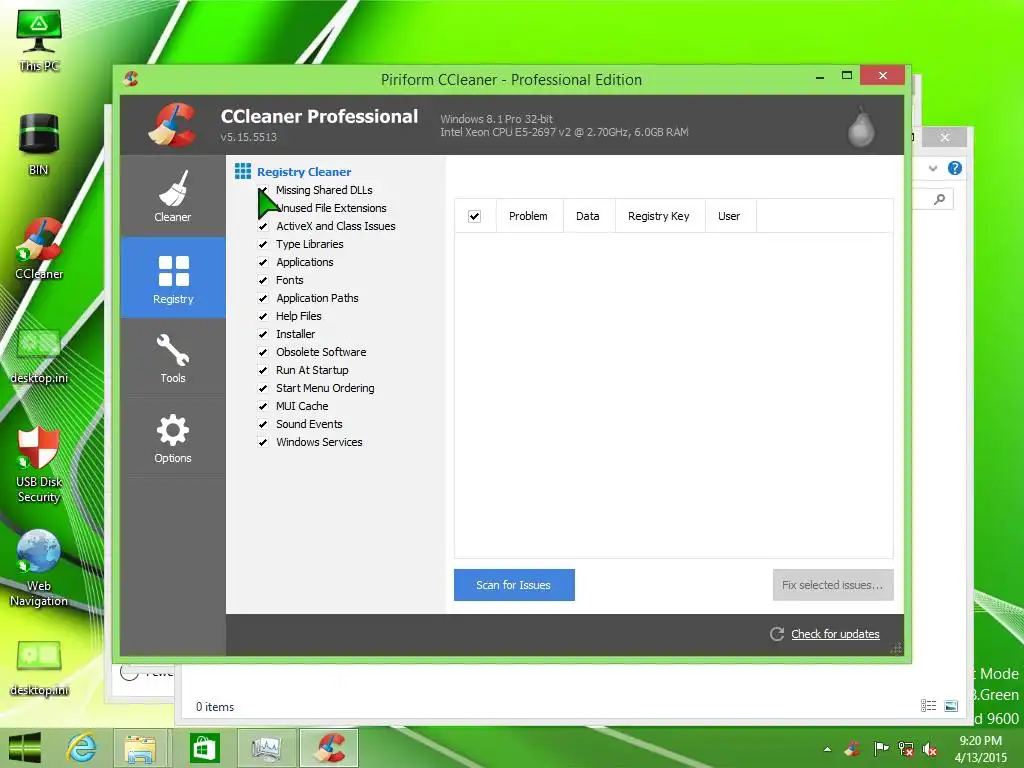Toggle Type Libraries checkbox
The height and width of the screenshot is (768, 1024).
tap(263, 244)
